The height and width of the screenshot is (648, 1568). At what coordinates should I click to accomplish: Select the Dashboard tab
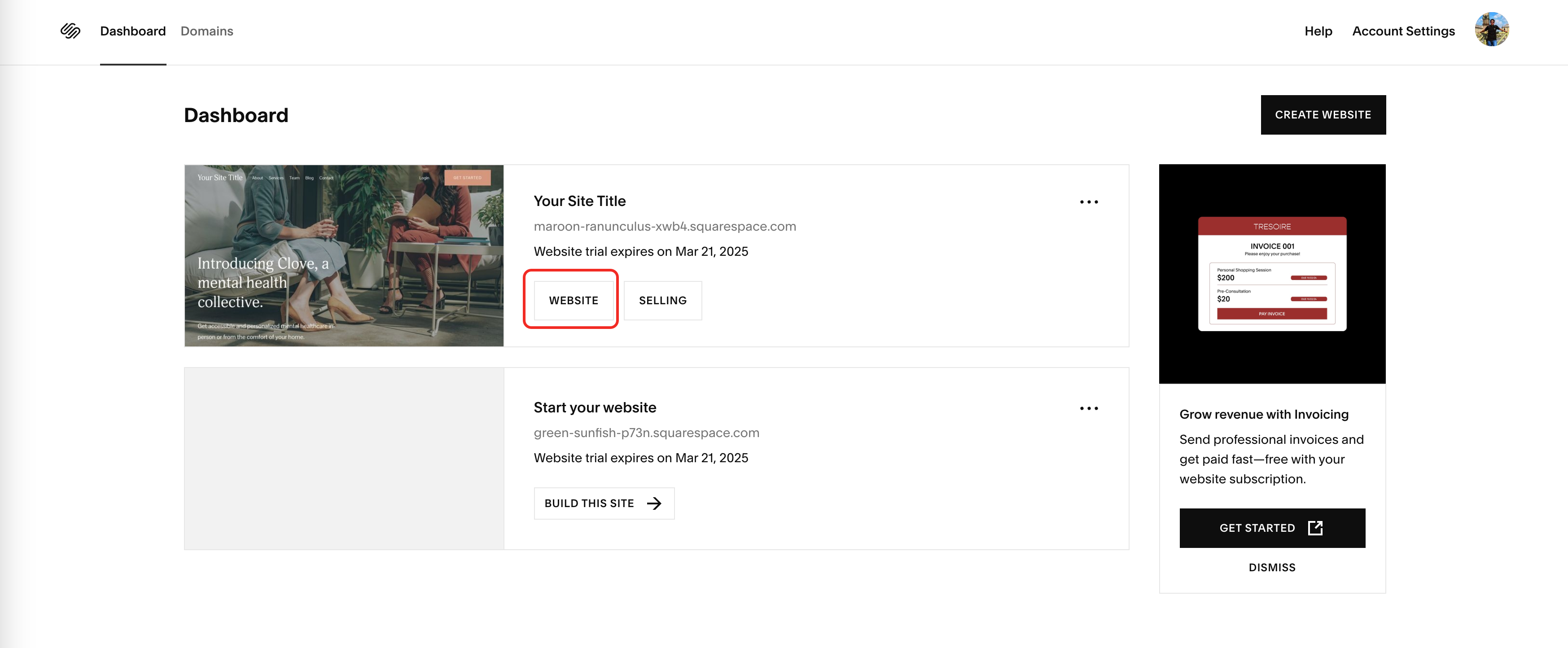(x=133, y=31)
